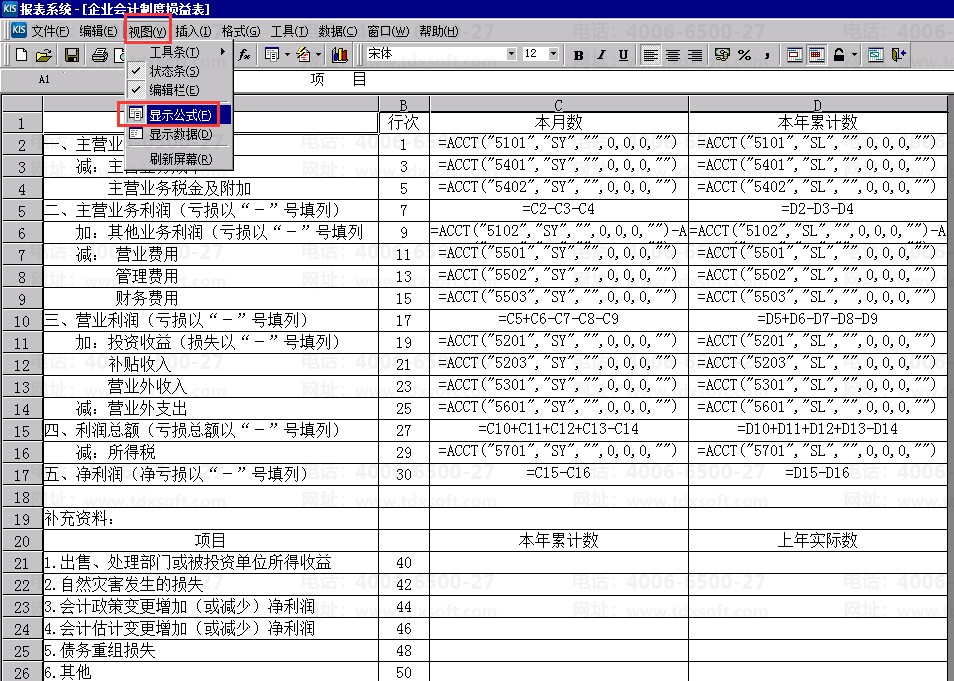Open the font size dropdown showing 12
This screenshot has width=954, height=681.
(554, 54)
